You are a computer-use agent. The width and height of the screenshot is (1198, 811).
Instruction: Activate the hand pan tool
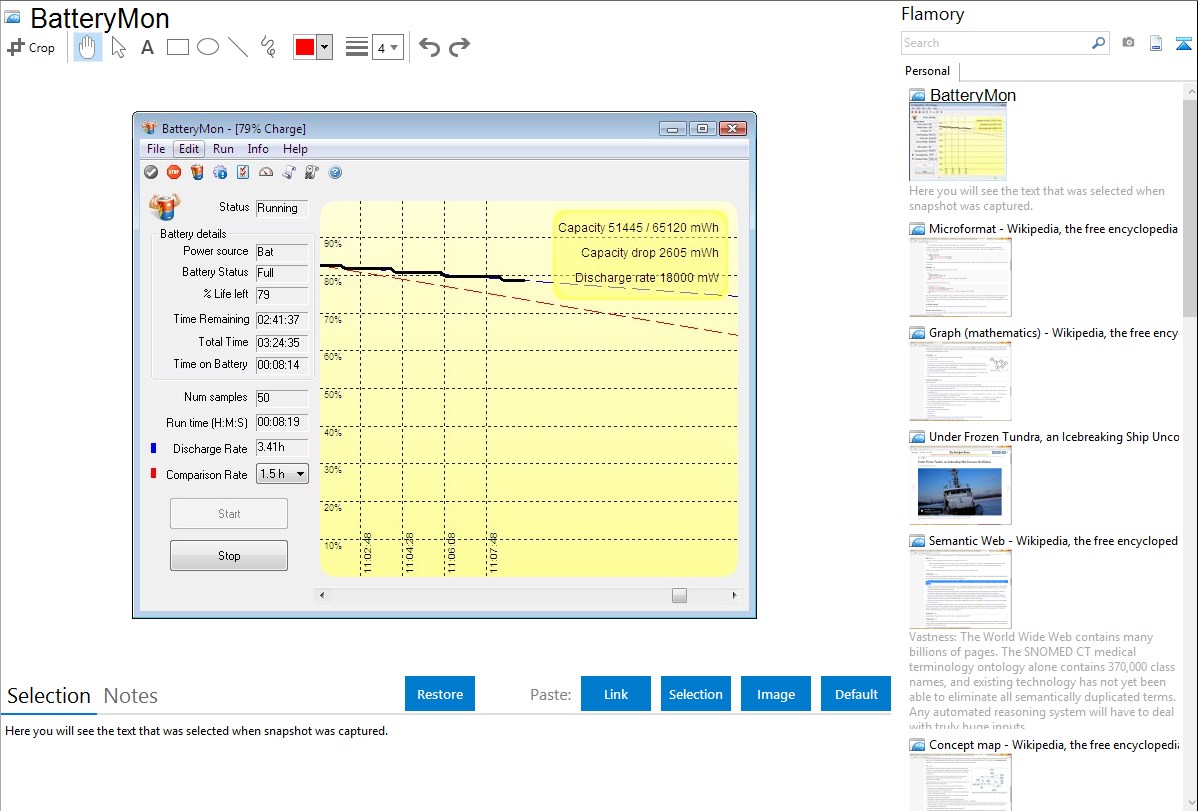(88, 47)
